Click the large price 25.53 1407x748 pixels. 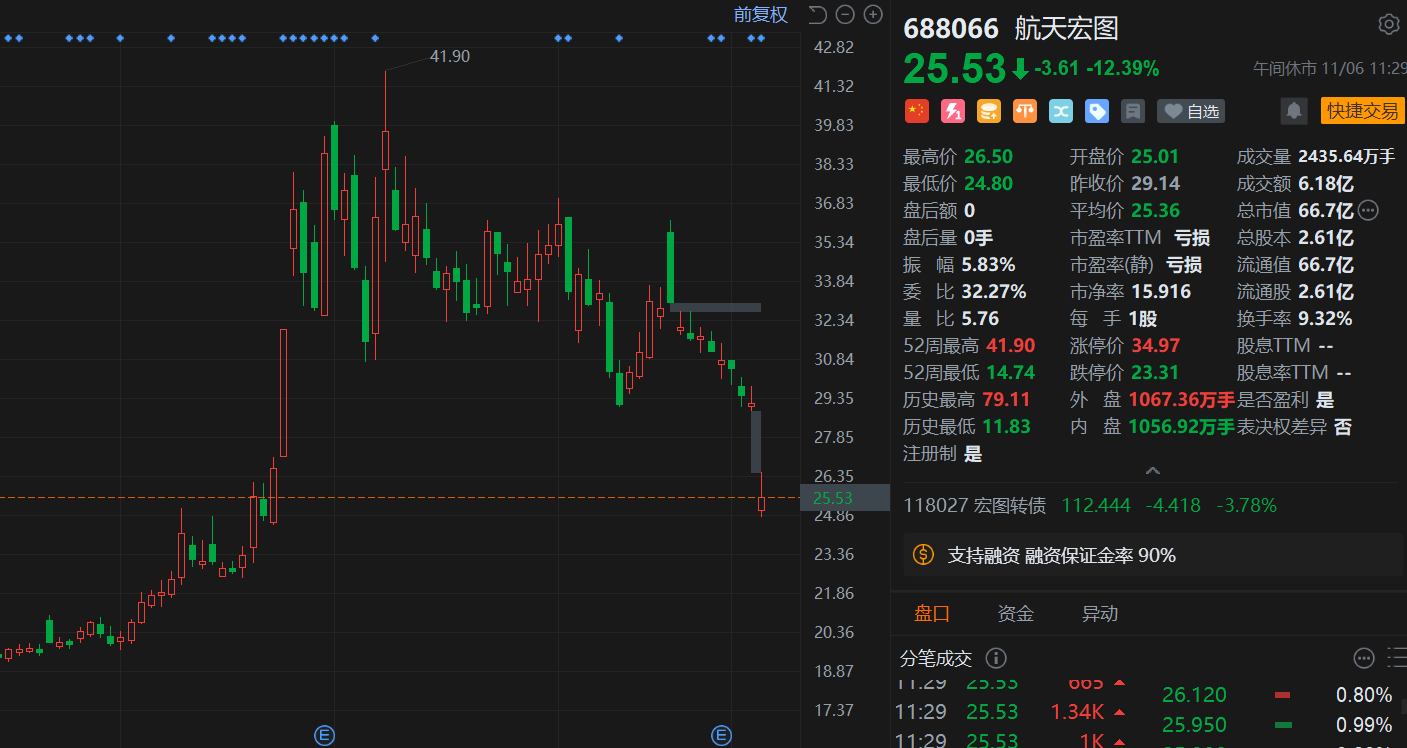pyautogui.click(x=955, y=68)
